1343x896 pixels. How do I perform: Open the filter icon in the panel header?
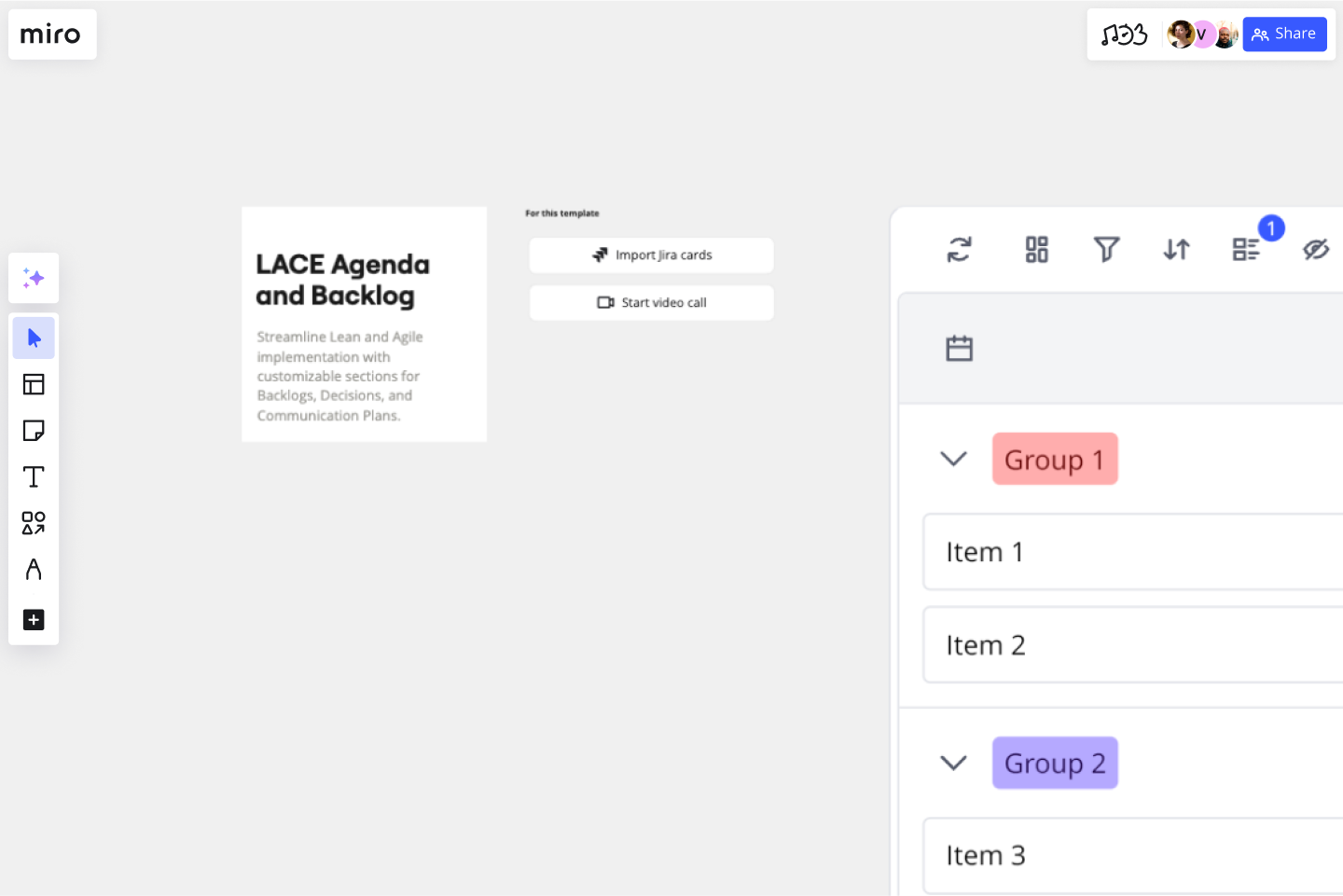tap(1106, 249)
